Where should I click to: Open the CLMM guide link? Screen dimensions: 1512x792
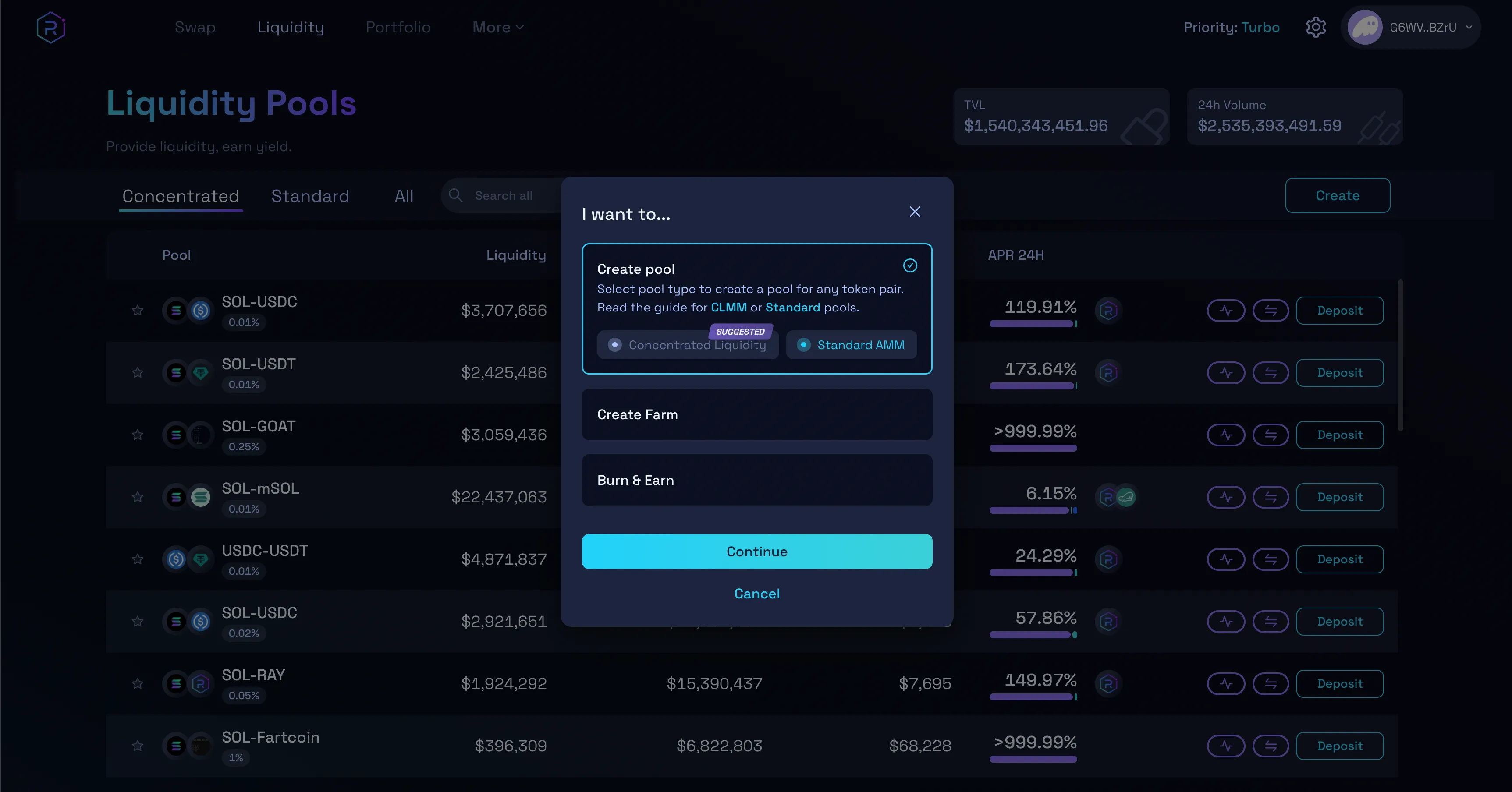coord(728,308)
